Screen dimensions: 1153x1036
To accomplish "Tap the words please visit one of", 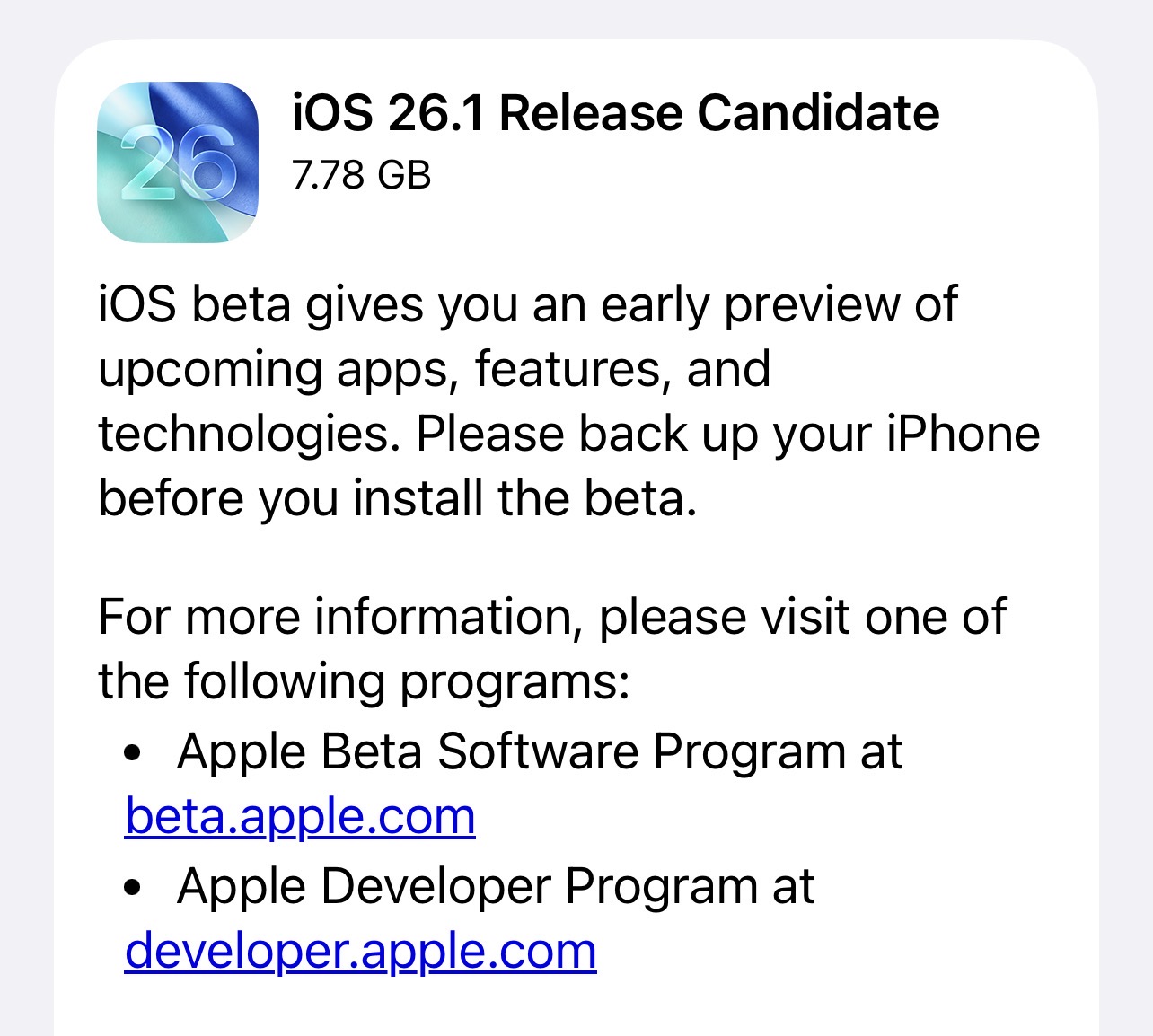I will pyautogui.click(x=802, y=618).
